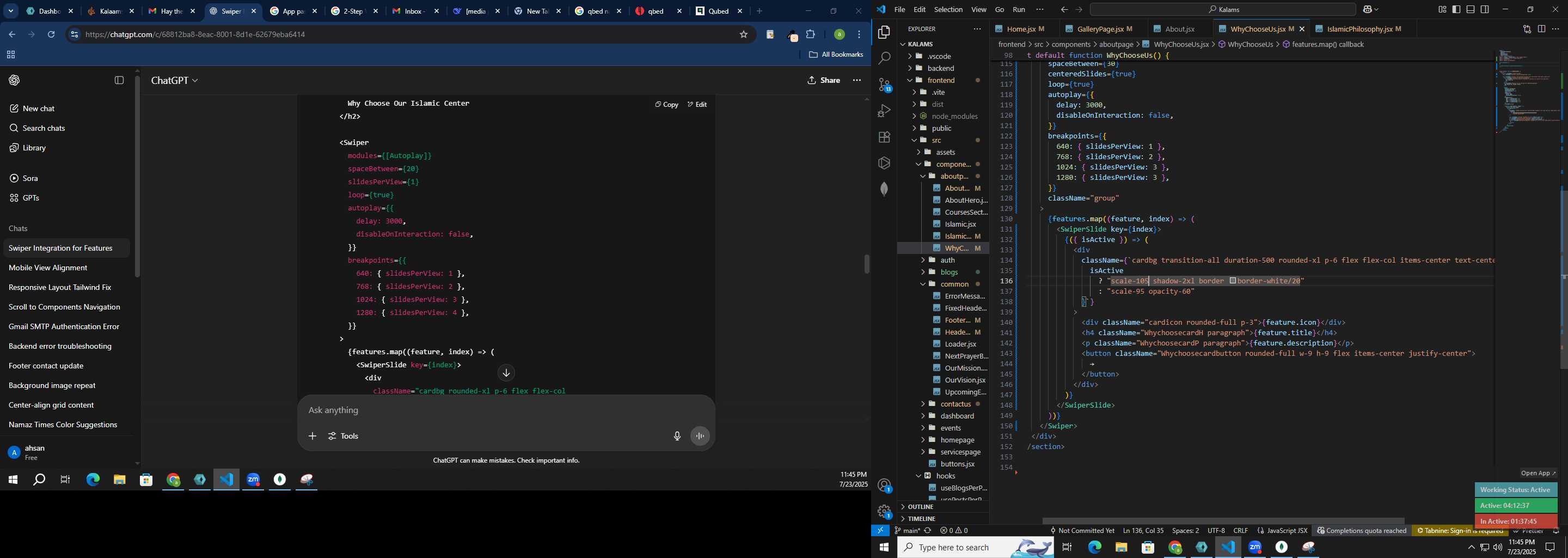Click ChatGPT conversation options three dots

point(857,81)
